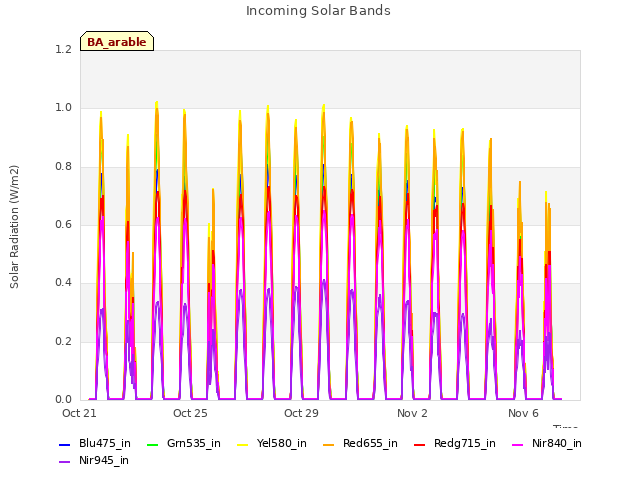Toggle the Redg715_in legend entry
The image size is (640, 480).
(x=455, y=444)
